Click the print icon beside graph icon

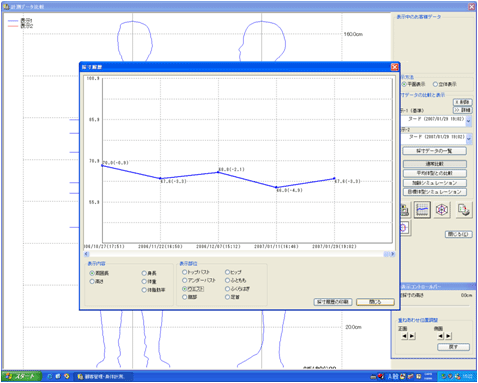[x=405, y=210]
